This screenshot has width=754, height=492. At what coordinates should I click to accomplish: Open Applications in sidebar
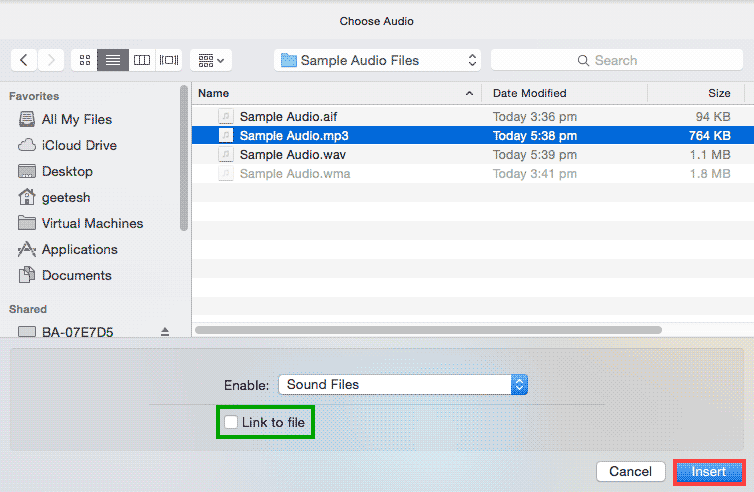(x=80, y=249)
